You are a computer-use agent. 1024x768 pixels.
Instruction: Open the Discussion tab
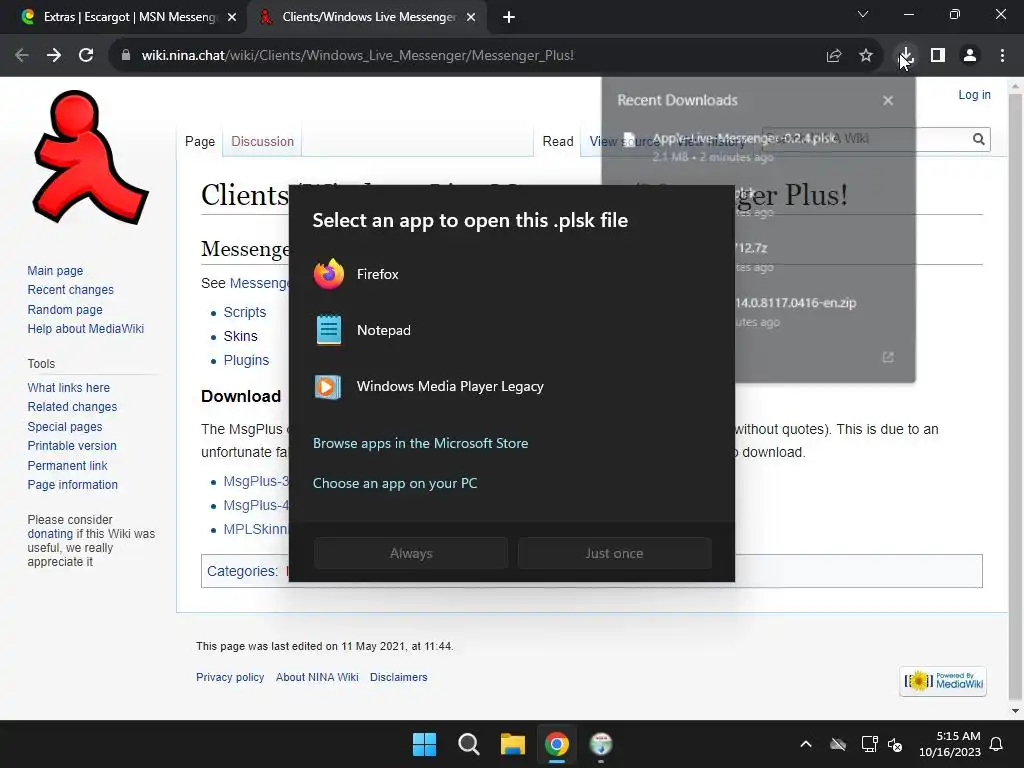263,142
